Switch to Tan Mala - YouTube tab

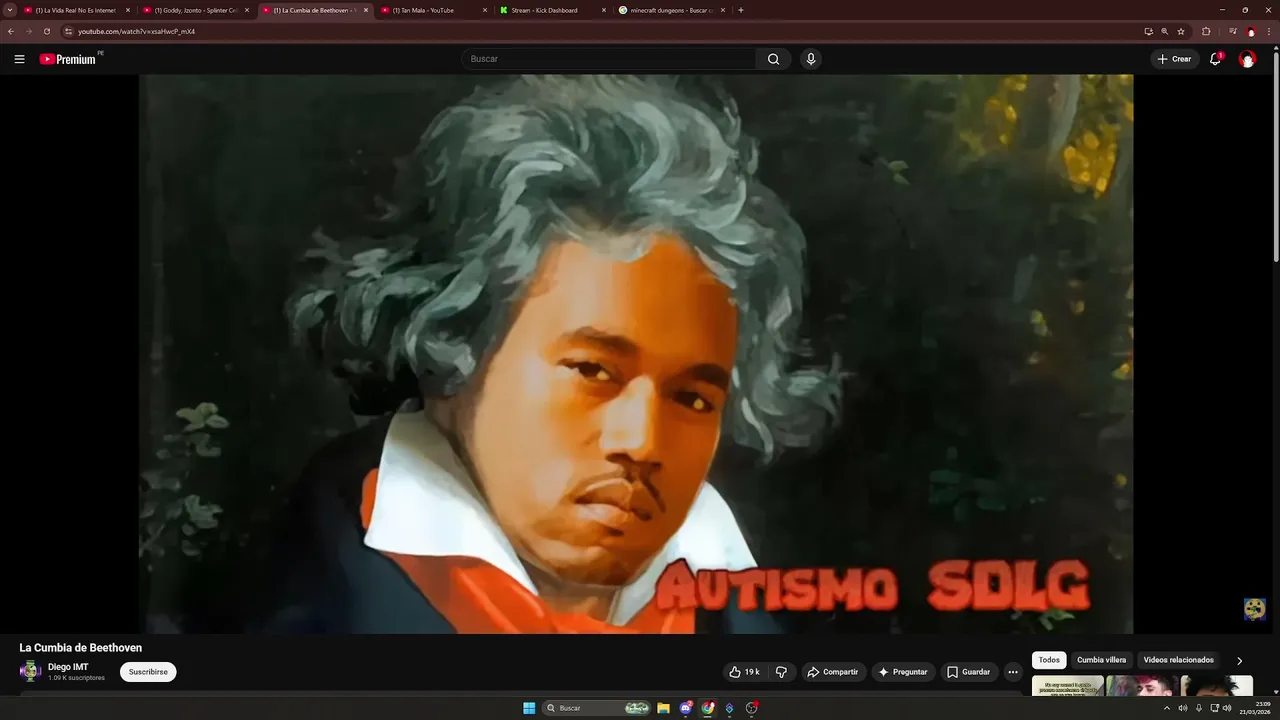click(432, 10)
